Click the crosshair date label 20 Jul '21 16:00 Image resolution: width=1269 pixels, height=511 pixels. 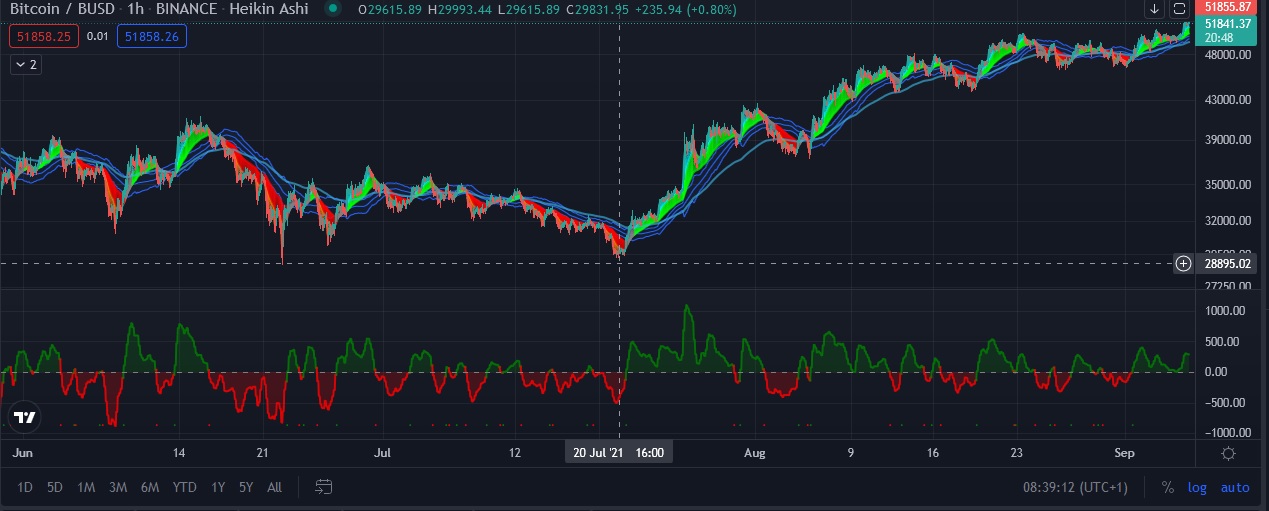tap(620, 453)
